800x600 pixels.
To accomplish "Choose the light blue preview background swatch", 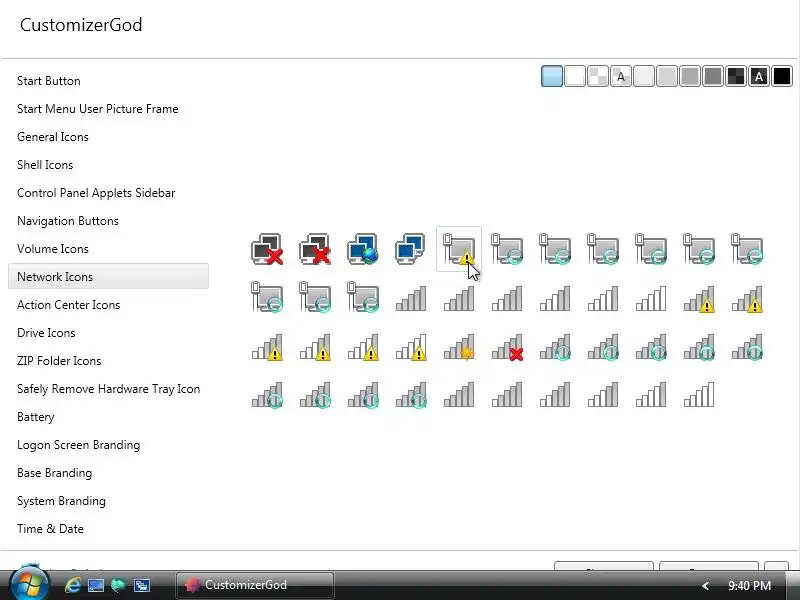I will (x=552, y=77).
